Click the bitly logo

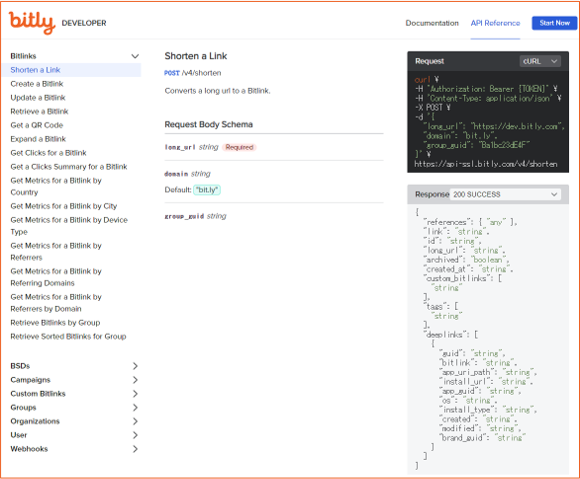[32, 22]
